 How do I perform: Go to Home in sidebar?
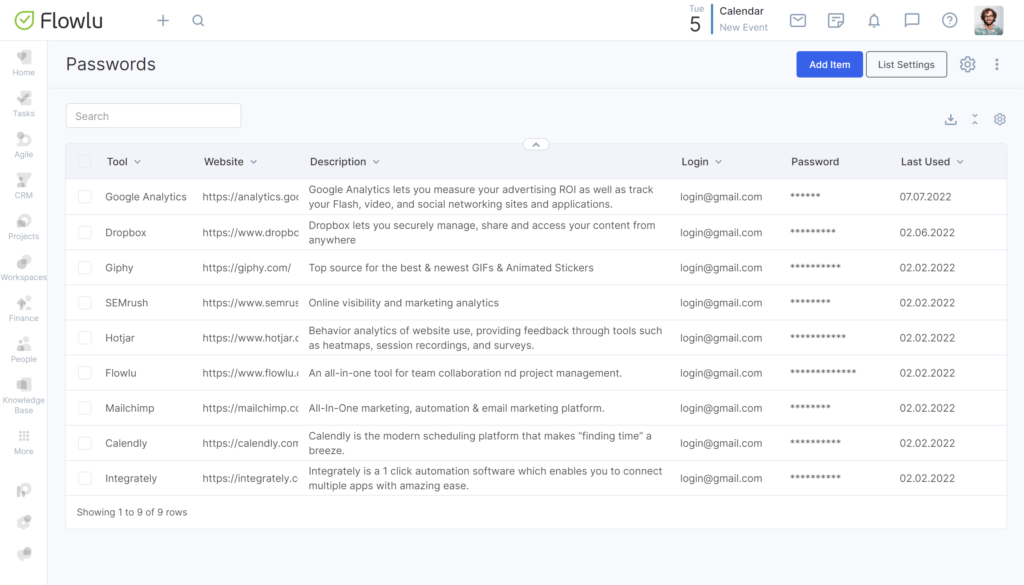pos(24,63)
